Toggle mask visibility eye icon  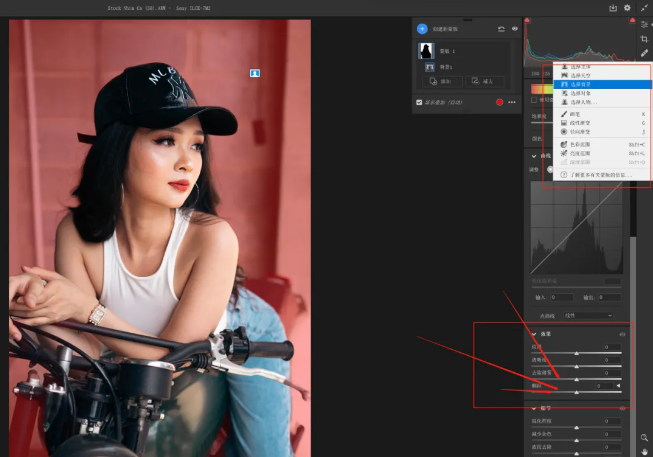point(515,29)
